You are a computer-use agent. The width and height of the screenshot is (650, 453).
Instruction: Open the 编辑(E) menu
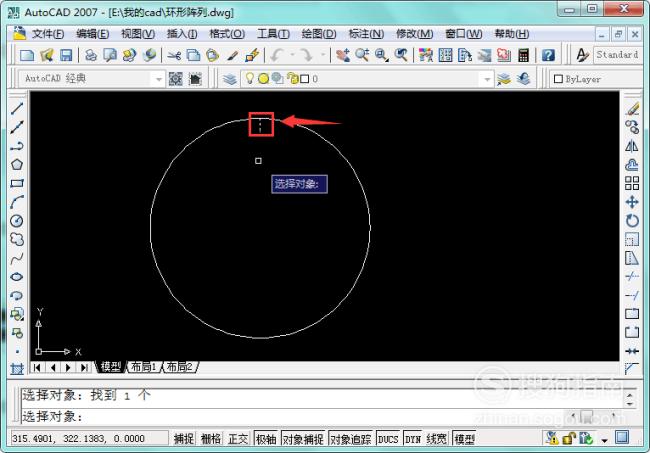point(92,34)
